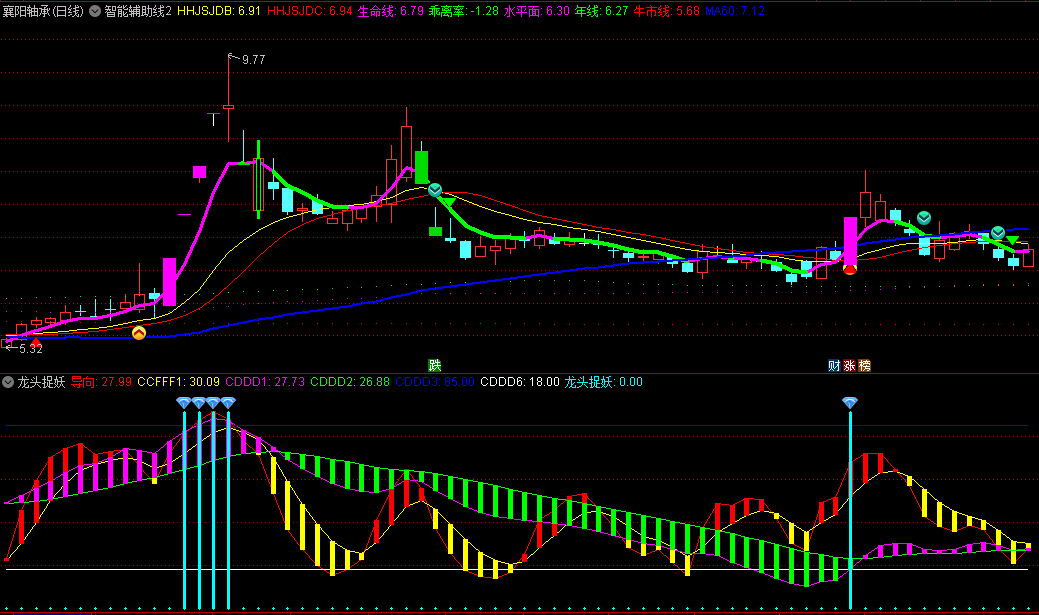Click the yellow up-chevron buy signal icon
This screenshot has width=1039, height=615.
pyautogui.click(x=138, y=333)
